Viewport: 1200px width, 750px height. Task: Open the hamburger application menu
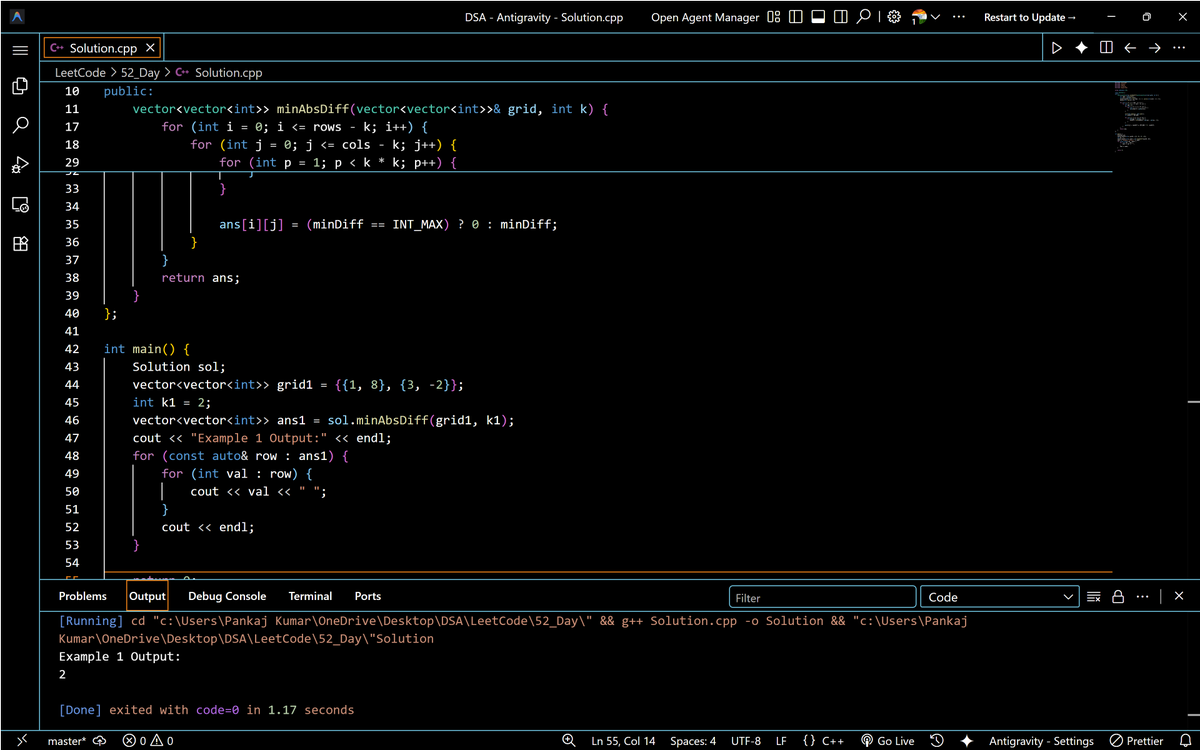coord(20,49)
